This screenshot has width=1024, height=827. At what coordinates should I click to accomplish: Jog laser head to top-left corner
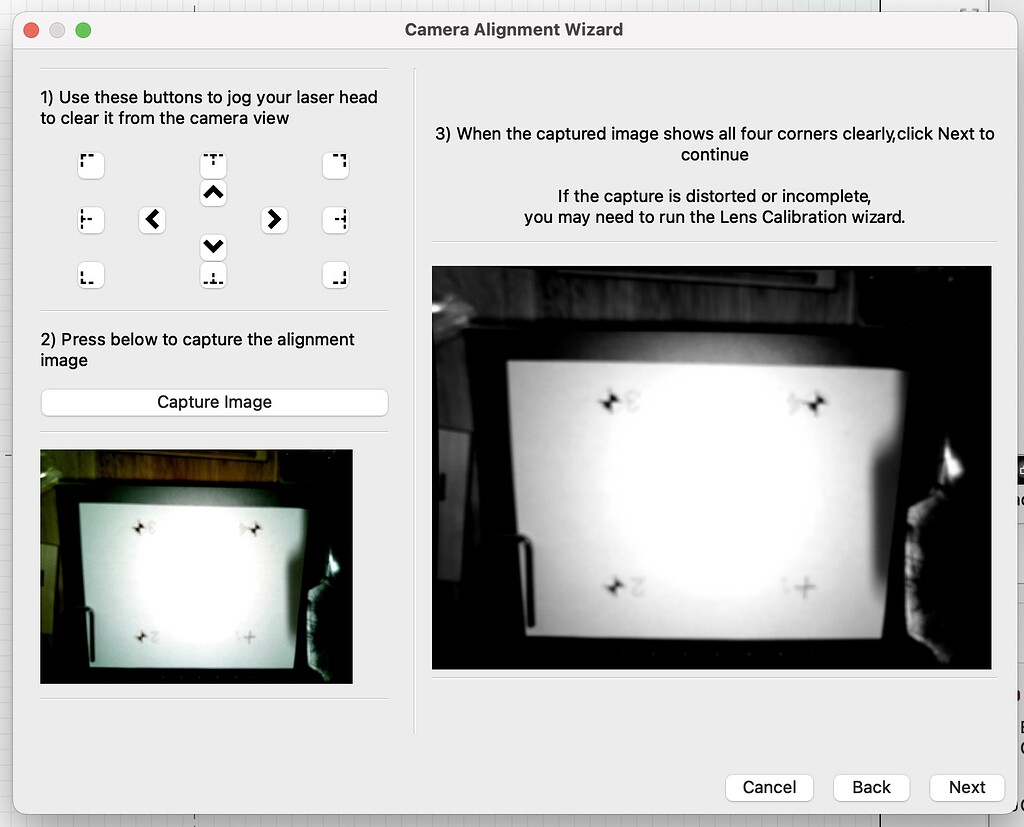click(x=91, y=165)
